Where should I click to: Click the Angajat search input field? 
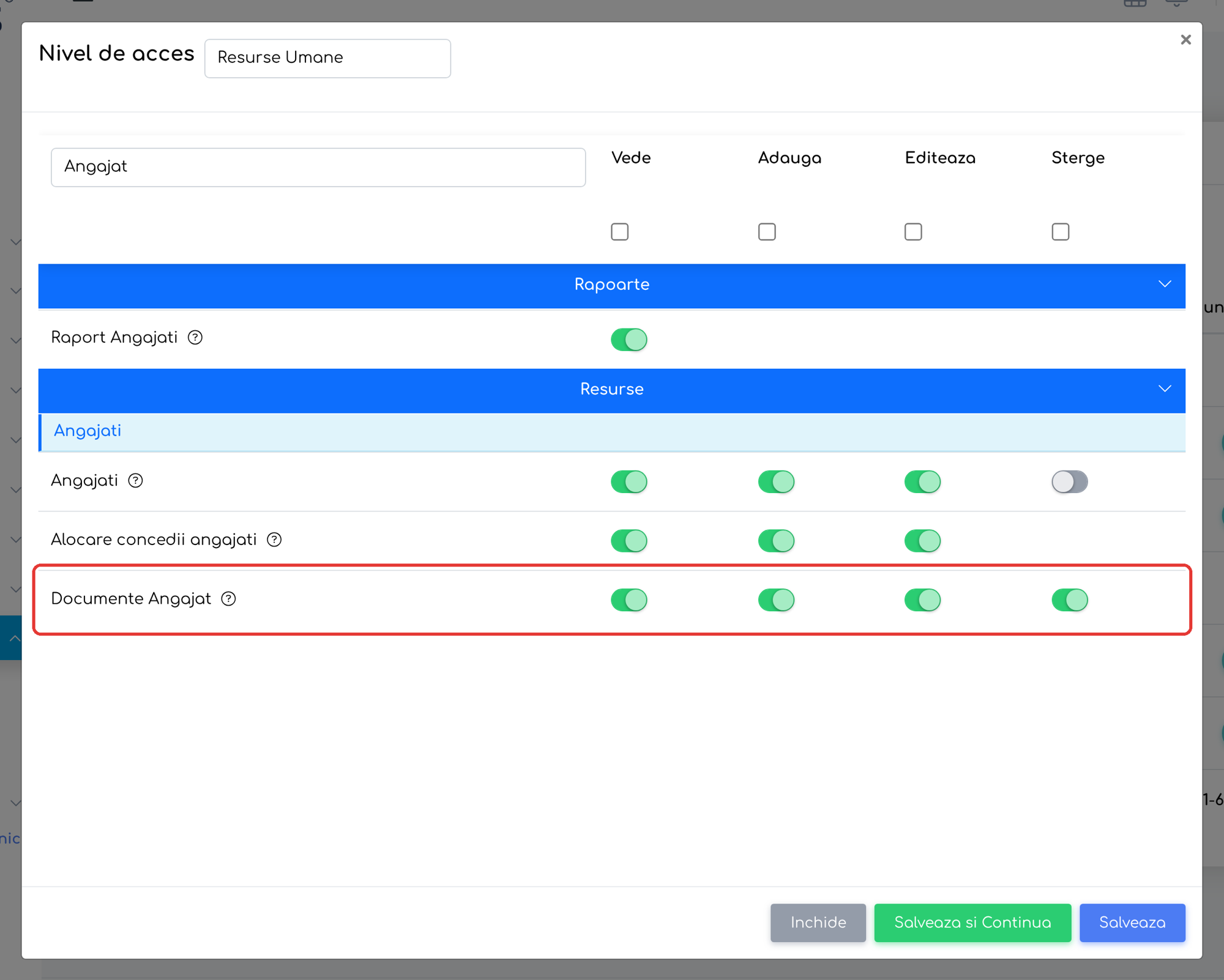(318, 167)
